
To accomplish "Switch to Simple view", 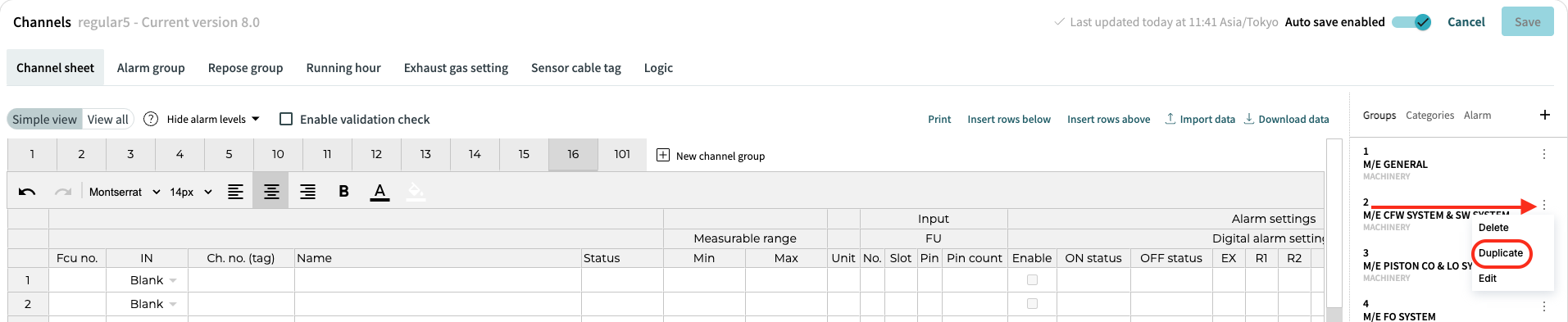I will [x=44, y=120].
